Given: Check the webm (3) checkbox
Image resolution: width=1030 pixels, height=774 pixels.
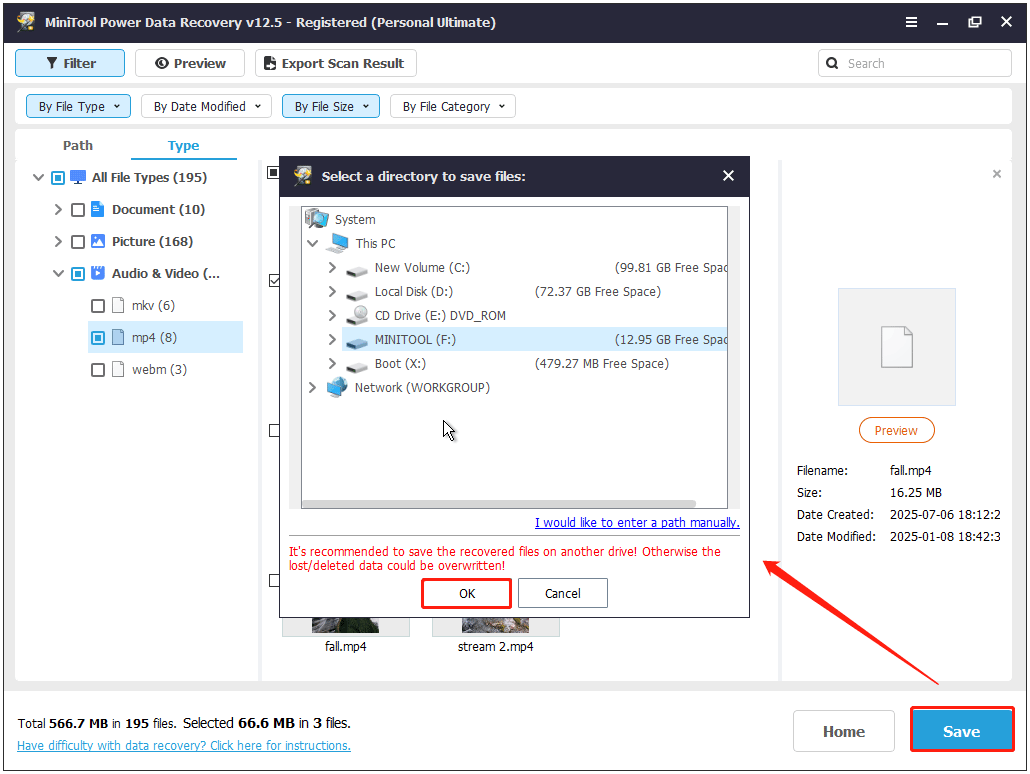Looking at the screenshot, I should click(98, 370).
